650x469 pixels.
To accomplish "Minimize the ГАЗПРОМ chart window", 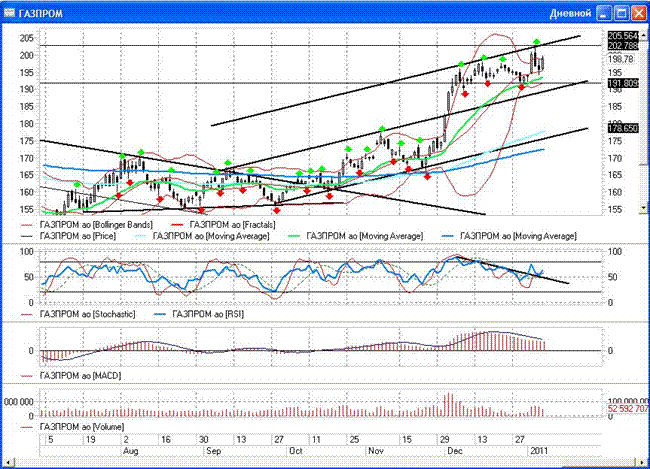I will (604, 13).
